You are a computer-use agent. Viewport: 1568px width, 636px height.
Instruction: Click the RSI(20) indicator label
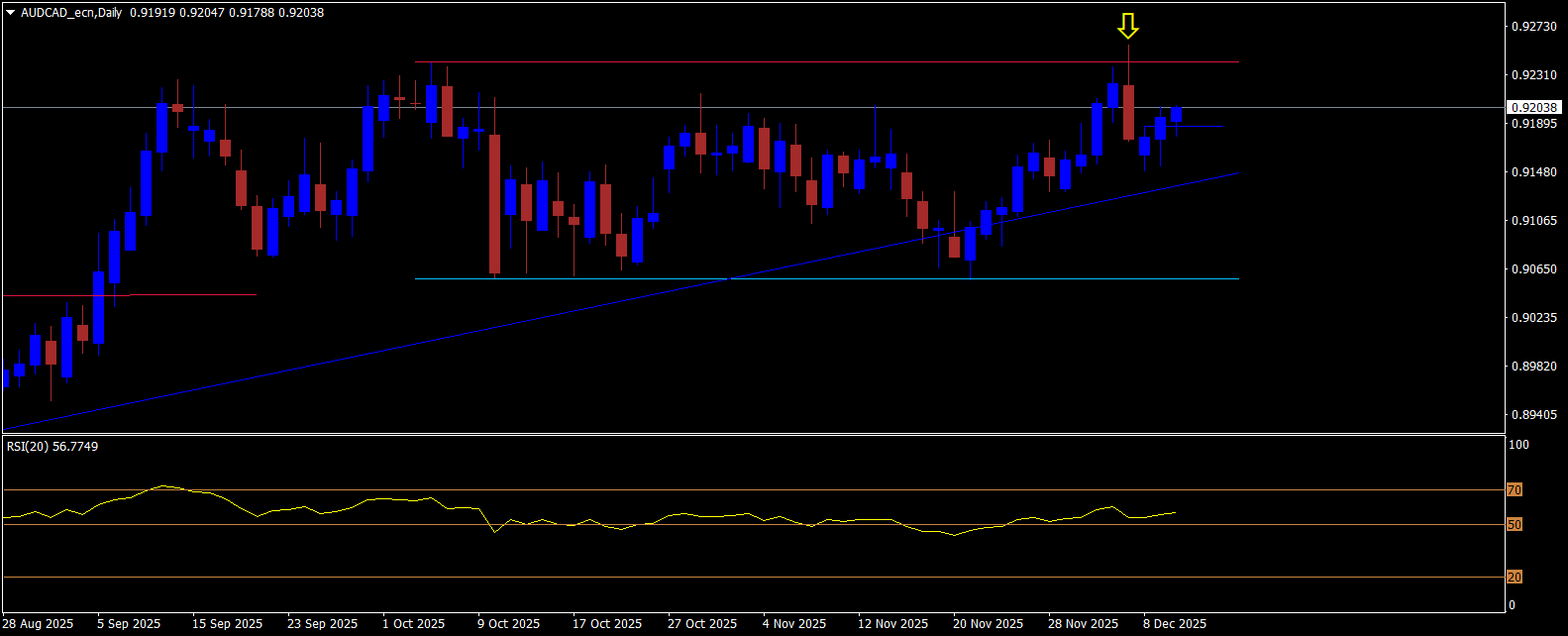point(52,447)
